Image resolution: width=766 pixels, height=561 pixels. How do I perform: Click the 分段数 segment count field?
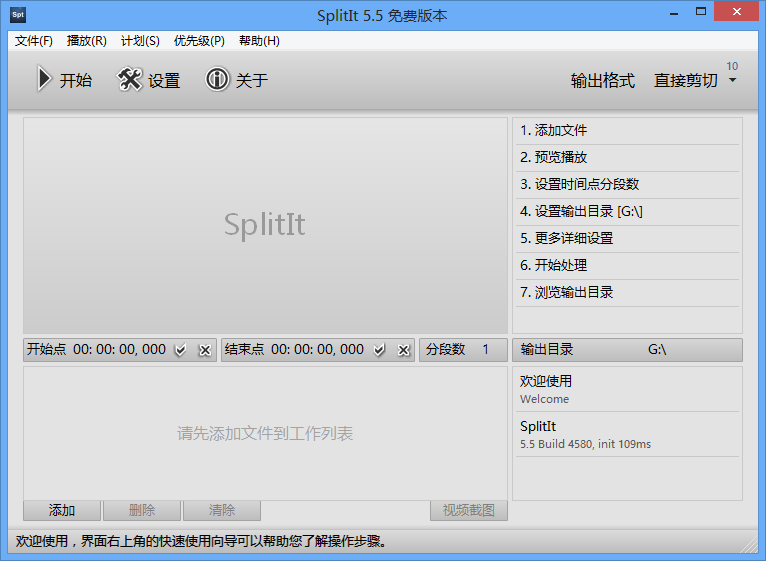pyautogui.click(x=463, y=350)
